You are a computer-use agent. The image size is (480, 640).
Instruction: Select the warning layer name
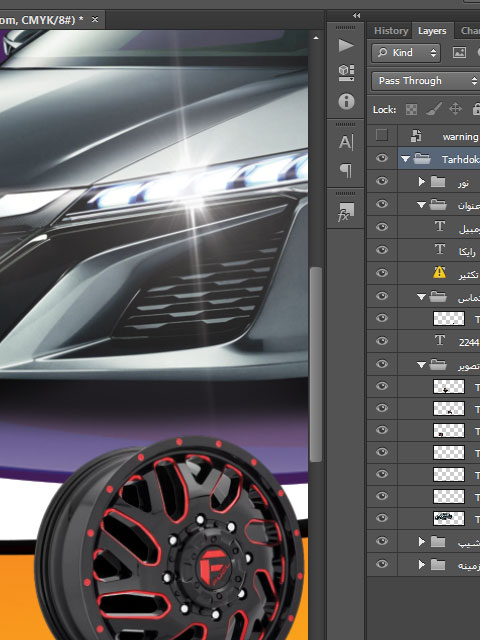(x=461, y=137)
